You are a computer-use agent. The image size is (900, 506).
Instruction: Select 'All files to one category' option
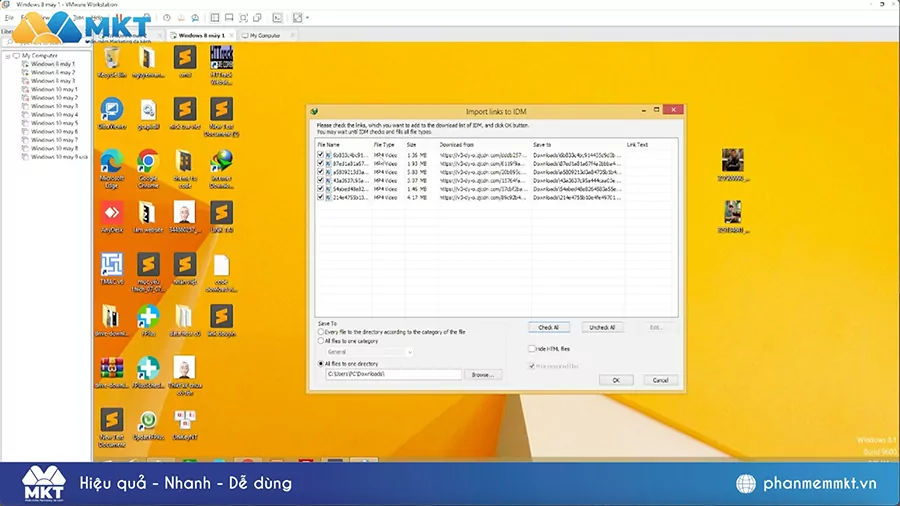pos(321,341)
